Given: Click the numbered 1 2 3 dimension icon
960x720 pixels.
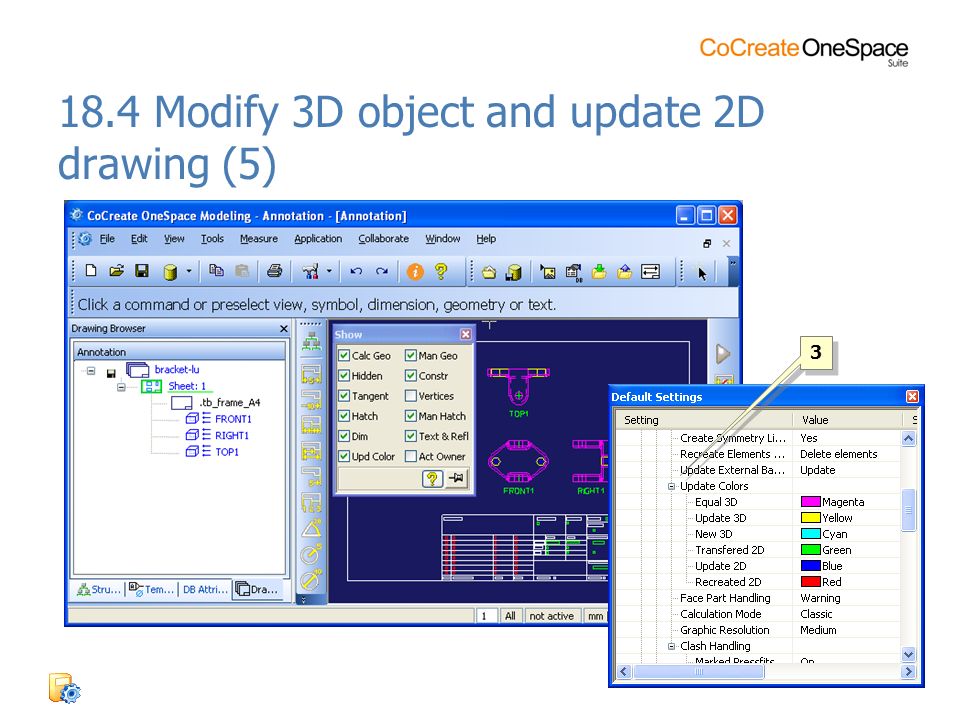Looking at the screenshot, I should [311, 502].
